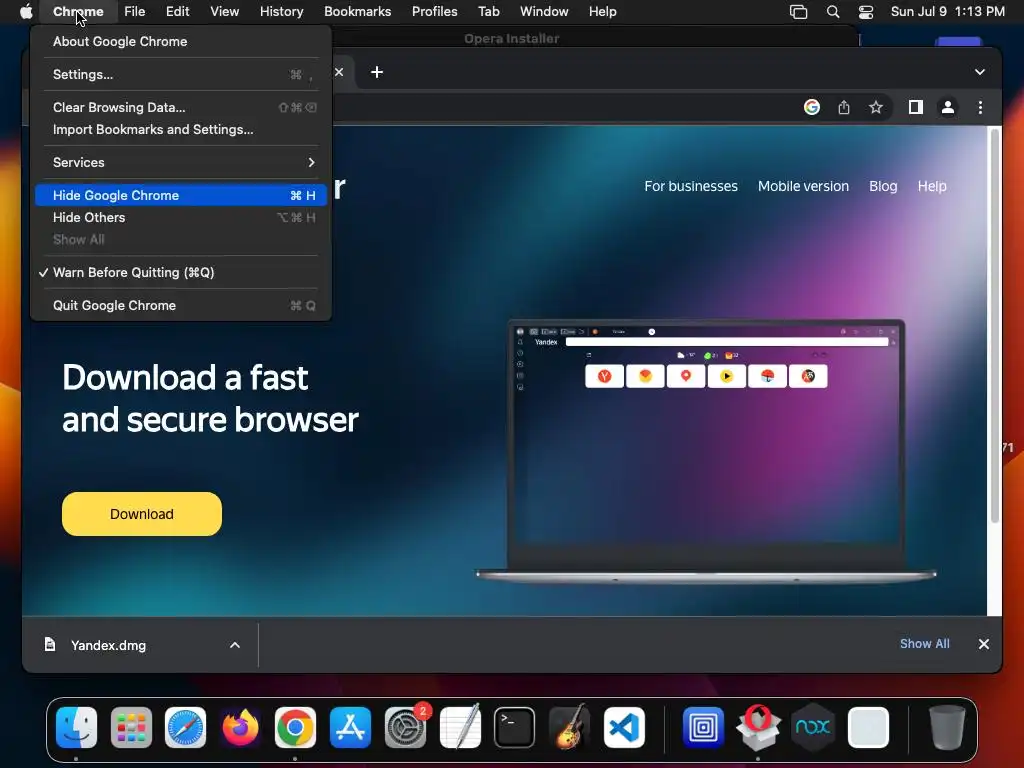The image size is (1024, 768).
Task: Close the downloads bar
Action: [984, 644]
